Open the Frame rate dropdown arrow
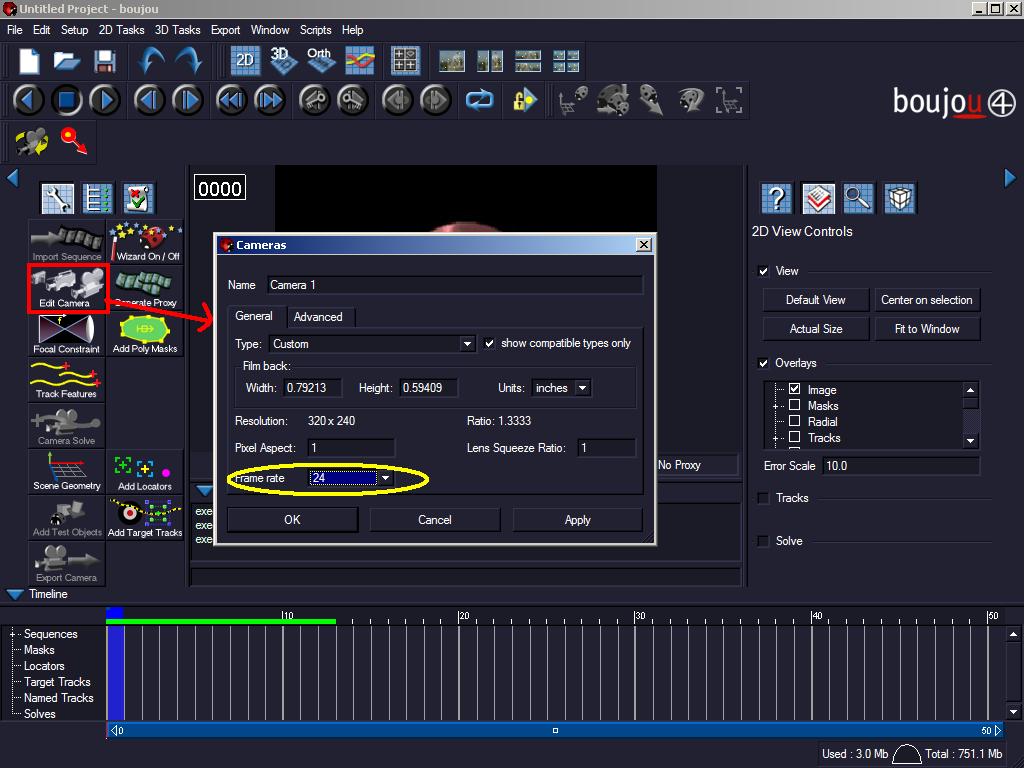The image size is (1026, 770). point(385,478)
